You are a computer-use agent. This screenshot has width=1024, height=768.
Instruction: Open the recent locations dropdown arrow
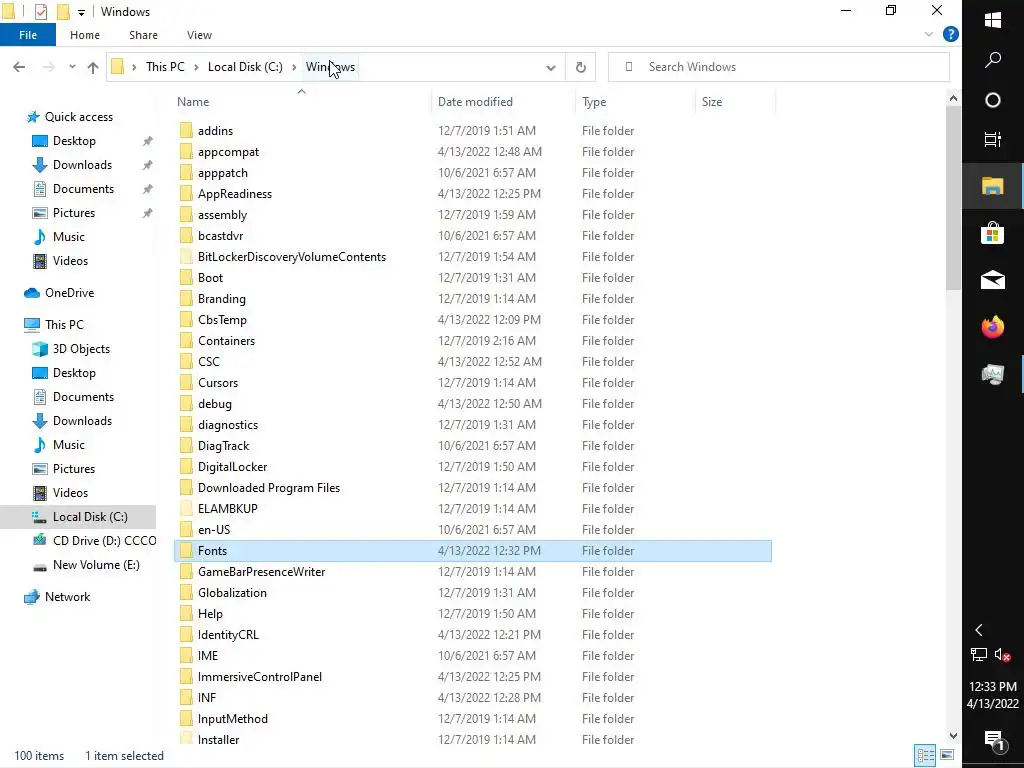[72, 67]
